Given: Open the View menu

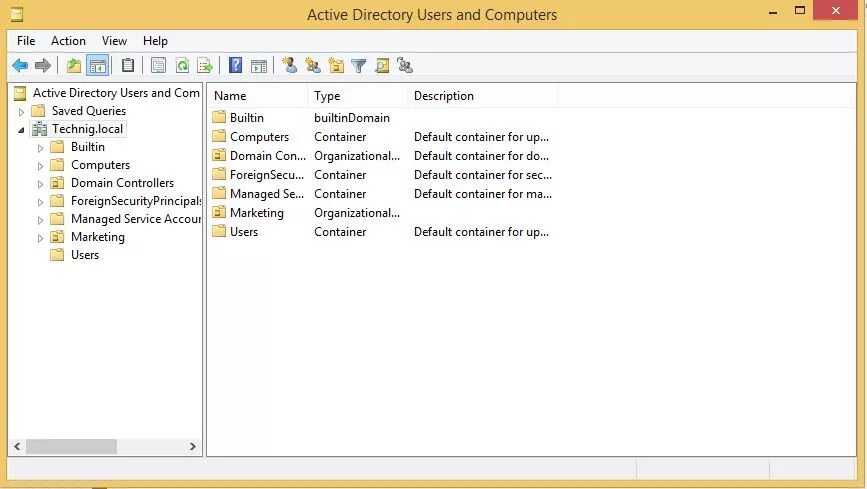Looking at the screenshot, I should [x=114, y=41].
